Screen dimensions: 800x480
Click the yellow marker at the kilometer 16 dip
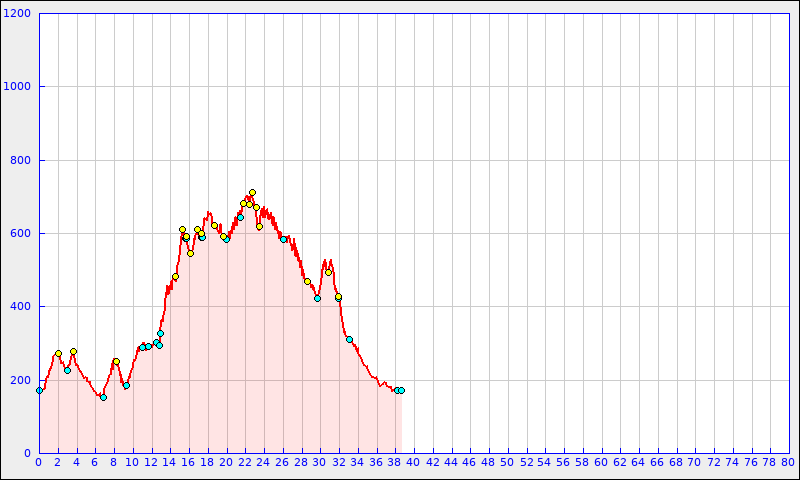pyautogui.click(x=190, y=253)
